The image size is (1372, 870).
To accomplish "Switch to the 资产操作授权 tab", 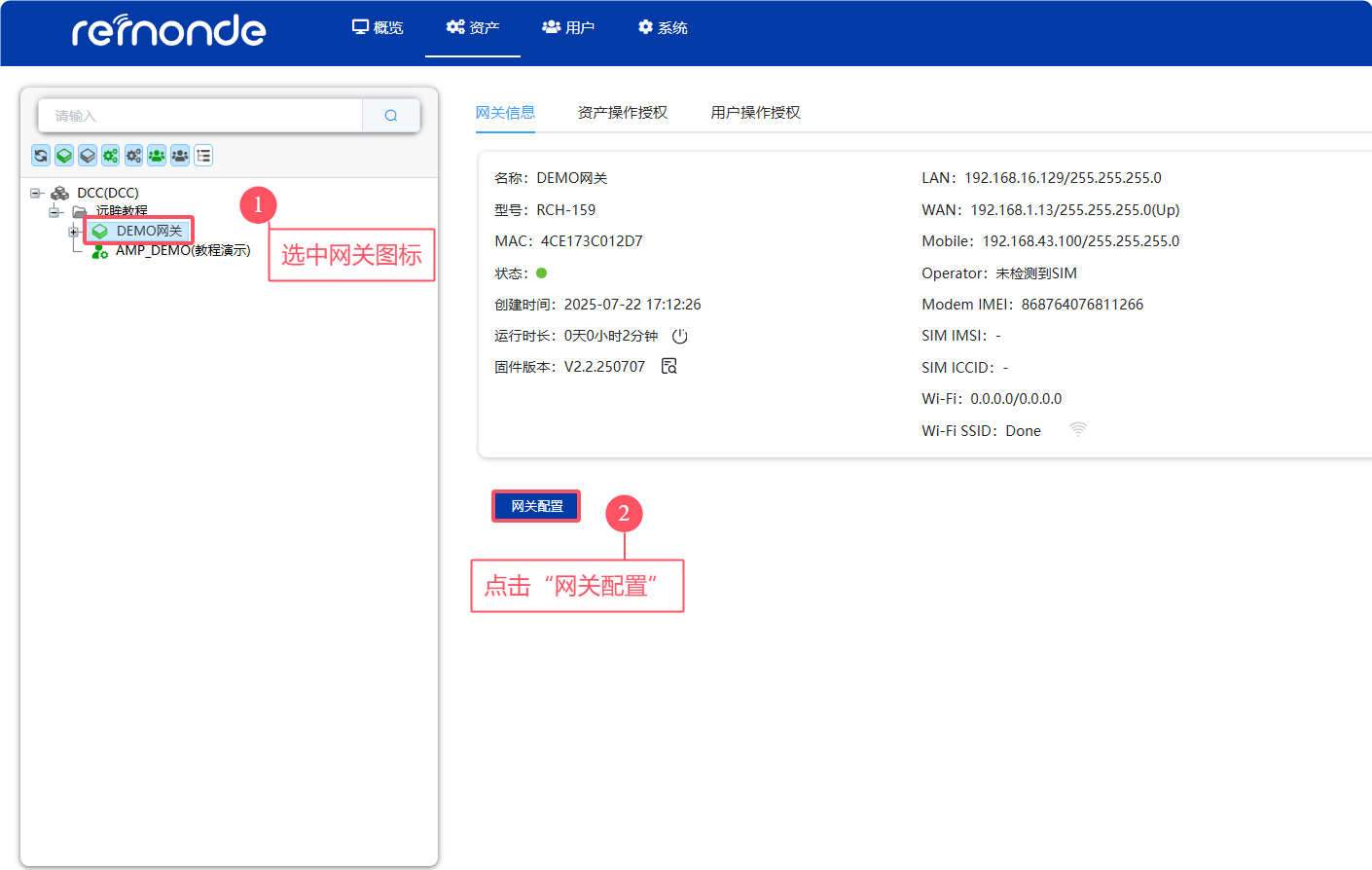I will tap(623, 113).
